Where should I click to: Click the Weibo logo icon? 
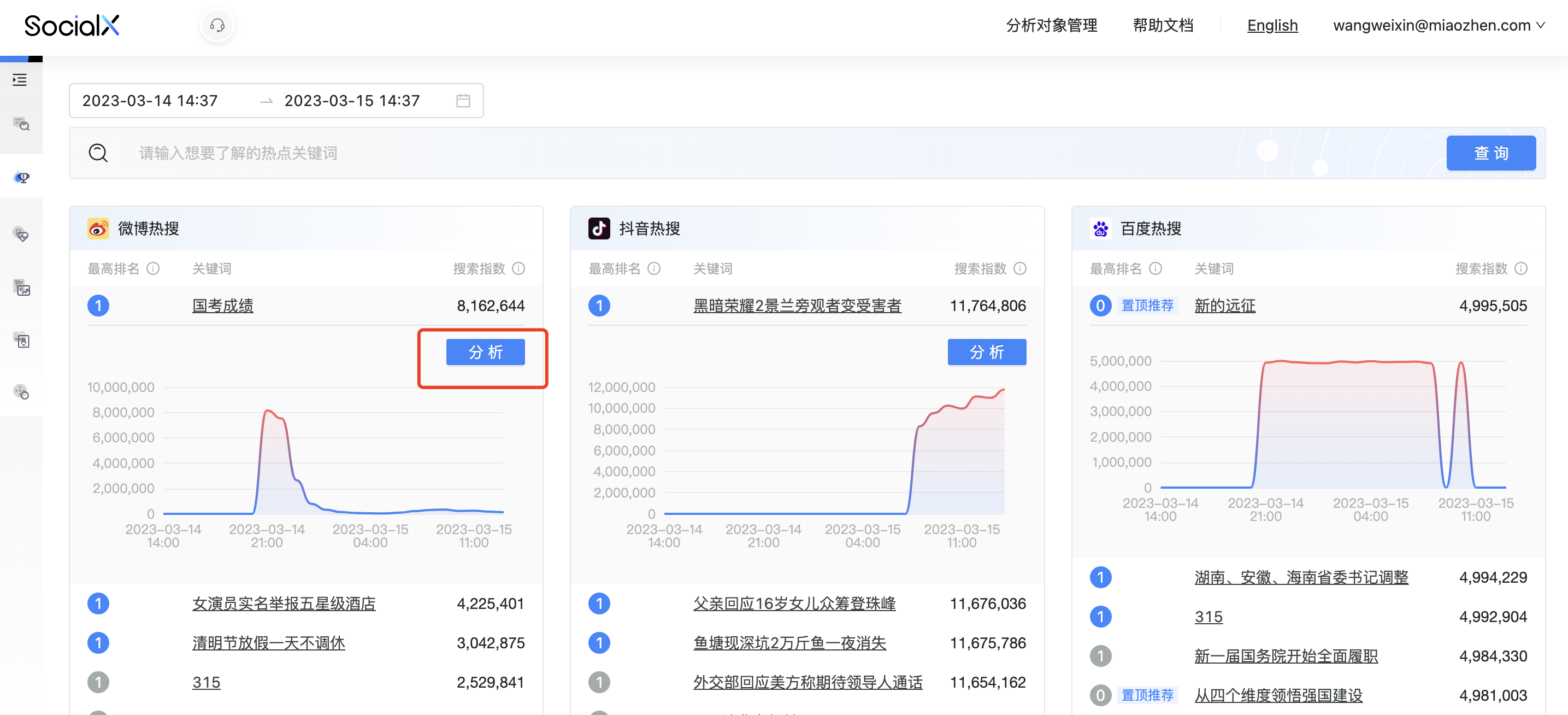98,228
